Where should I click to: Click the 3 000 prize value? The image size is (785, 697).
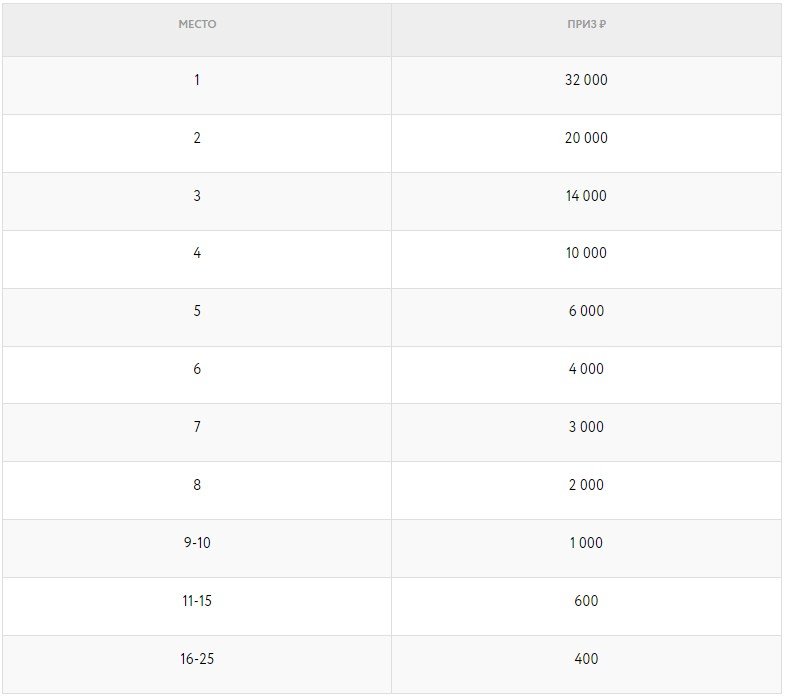click(586, 427)
